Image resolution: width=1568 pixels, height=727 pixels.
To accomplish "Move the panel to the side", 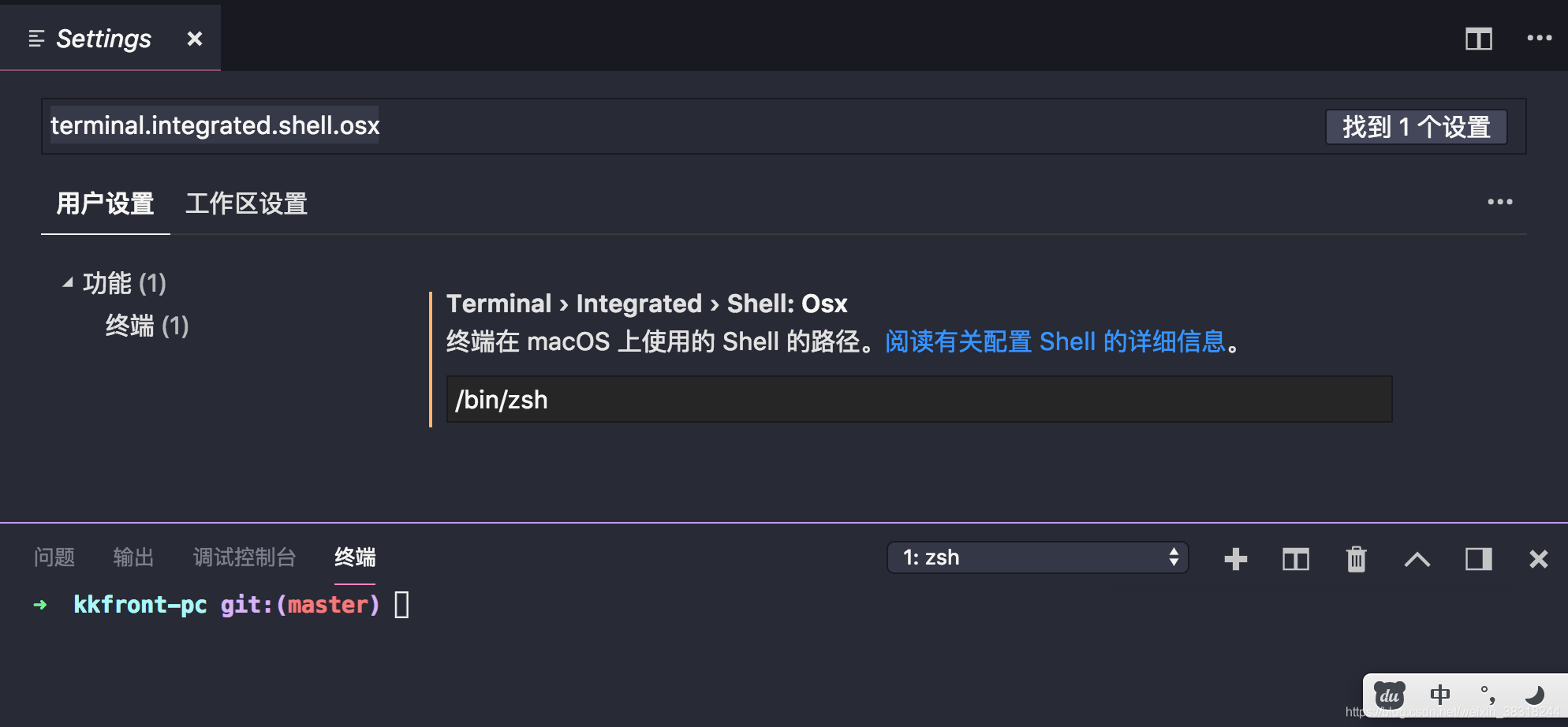I will pos(1478,559).
